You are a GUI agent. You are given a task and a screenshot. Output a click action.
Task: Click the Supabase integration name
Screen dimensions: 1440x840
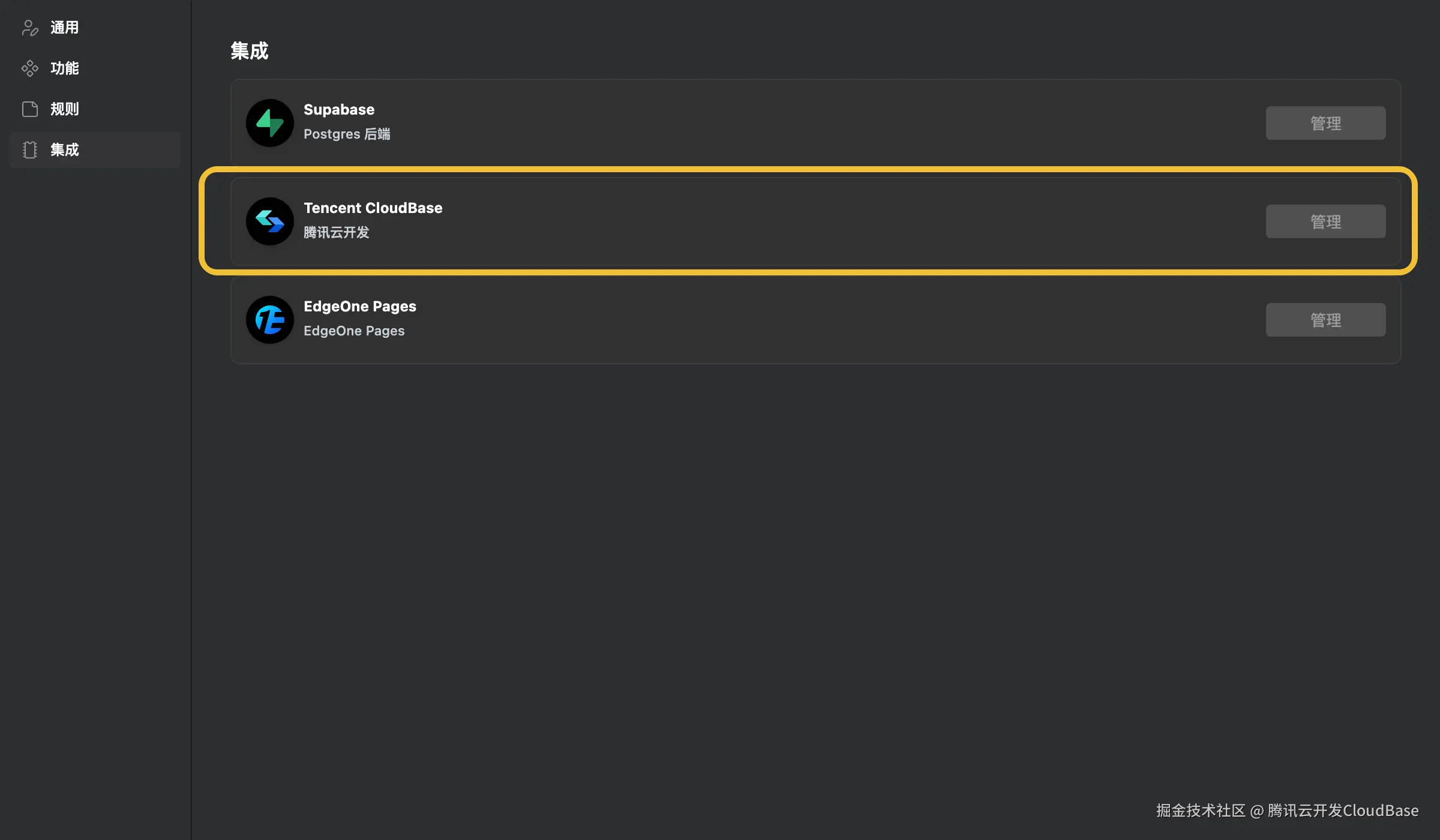pyautogui.click(x=339, y=110)
